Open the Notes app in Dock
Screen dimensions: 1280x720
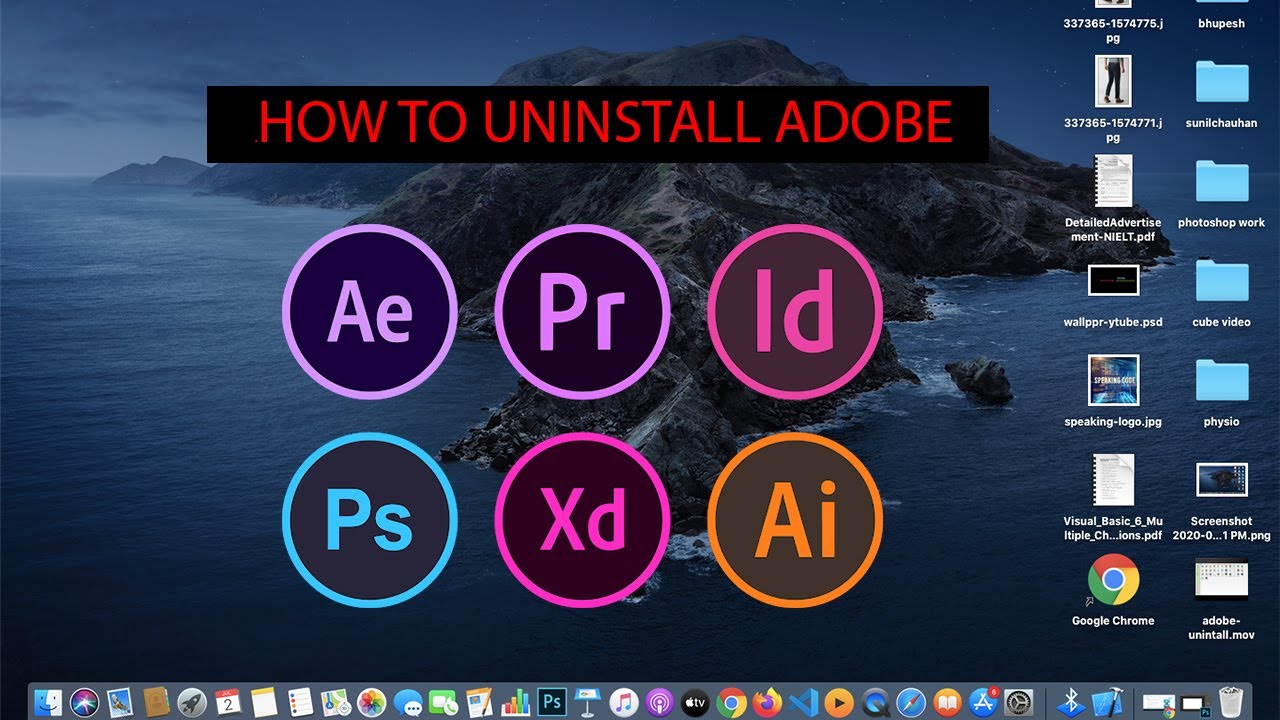264,702
